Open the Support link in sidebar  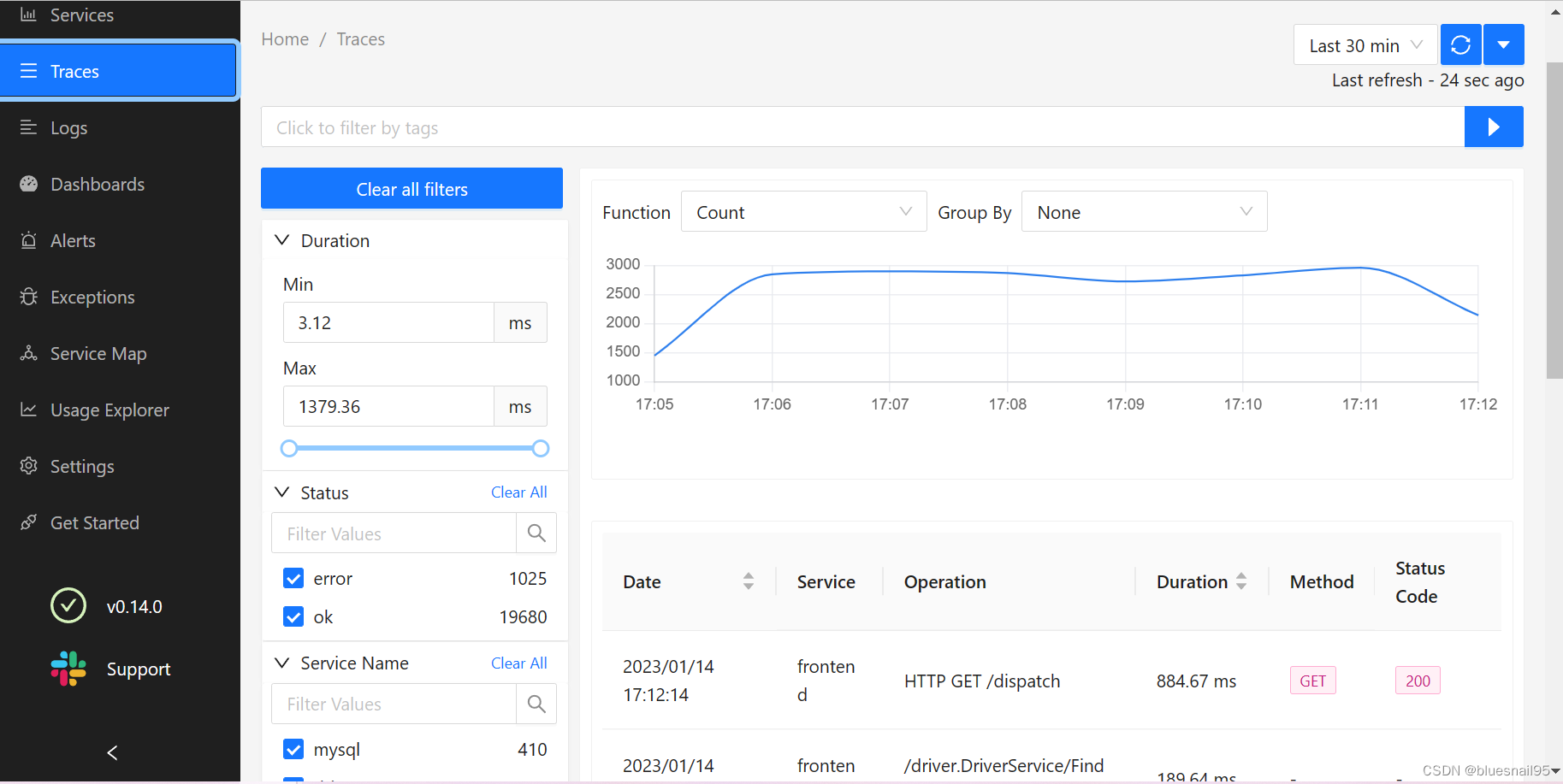tap(138, 669)
